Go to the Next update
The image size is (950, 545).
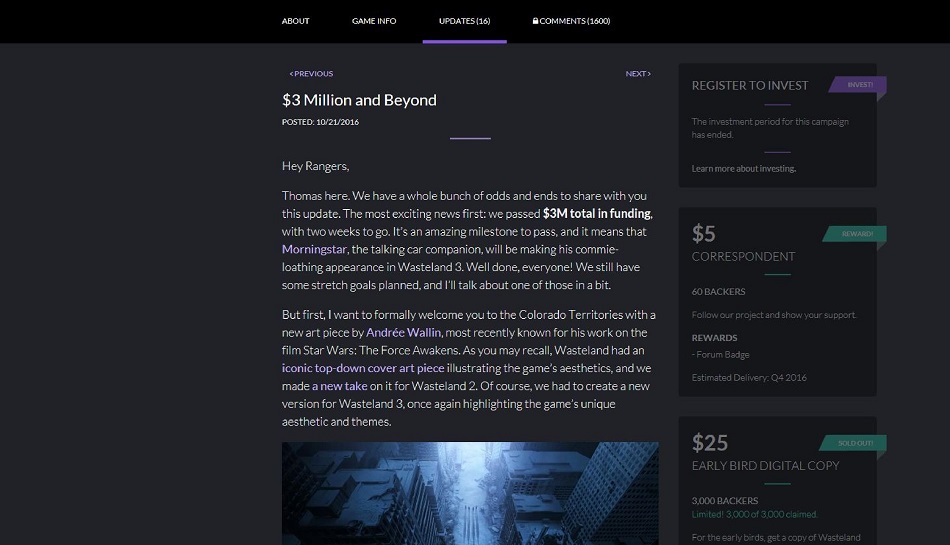[x=637, y=74]
